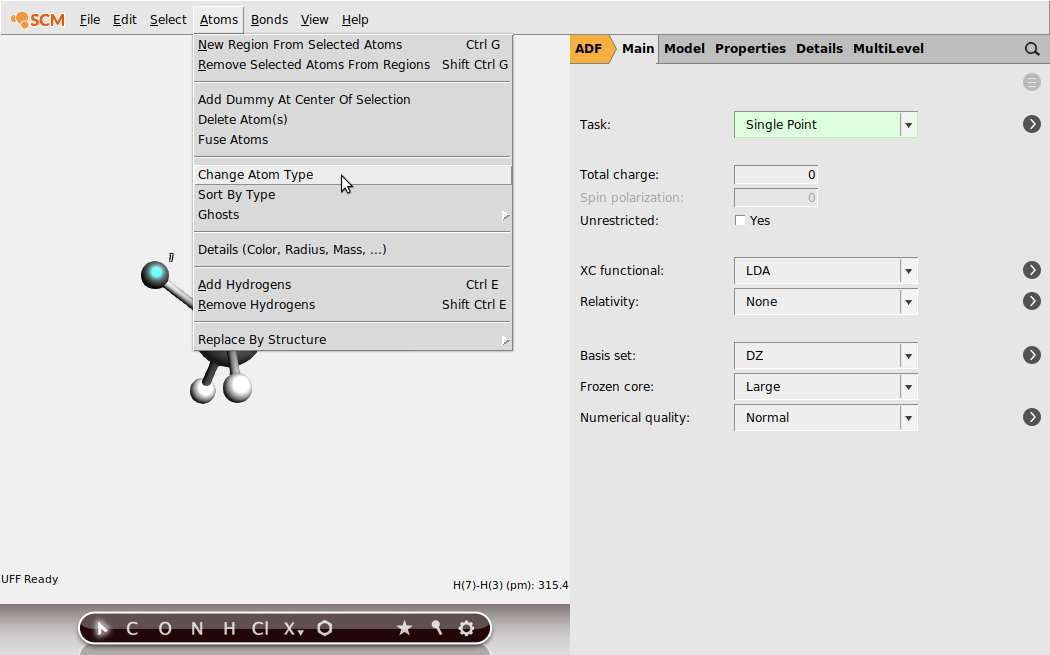Open the ADF engine selector tab
This screenshot has height=655, width=1050.
(x=589, y=49)
